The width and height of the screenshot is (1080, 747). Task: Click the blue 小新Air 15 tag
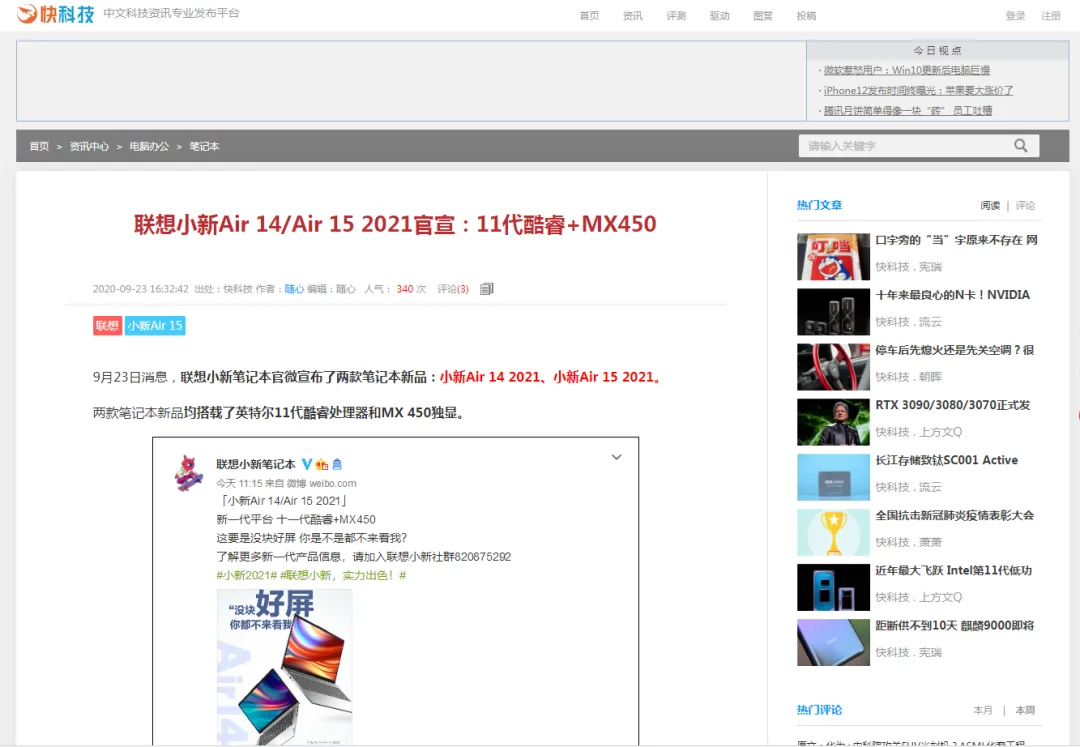click(x=155, y=326)
